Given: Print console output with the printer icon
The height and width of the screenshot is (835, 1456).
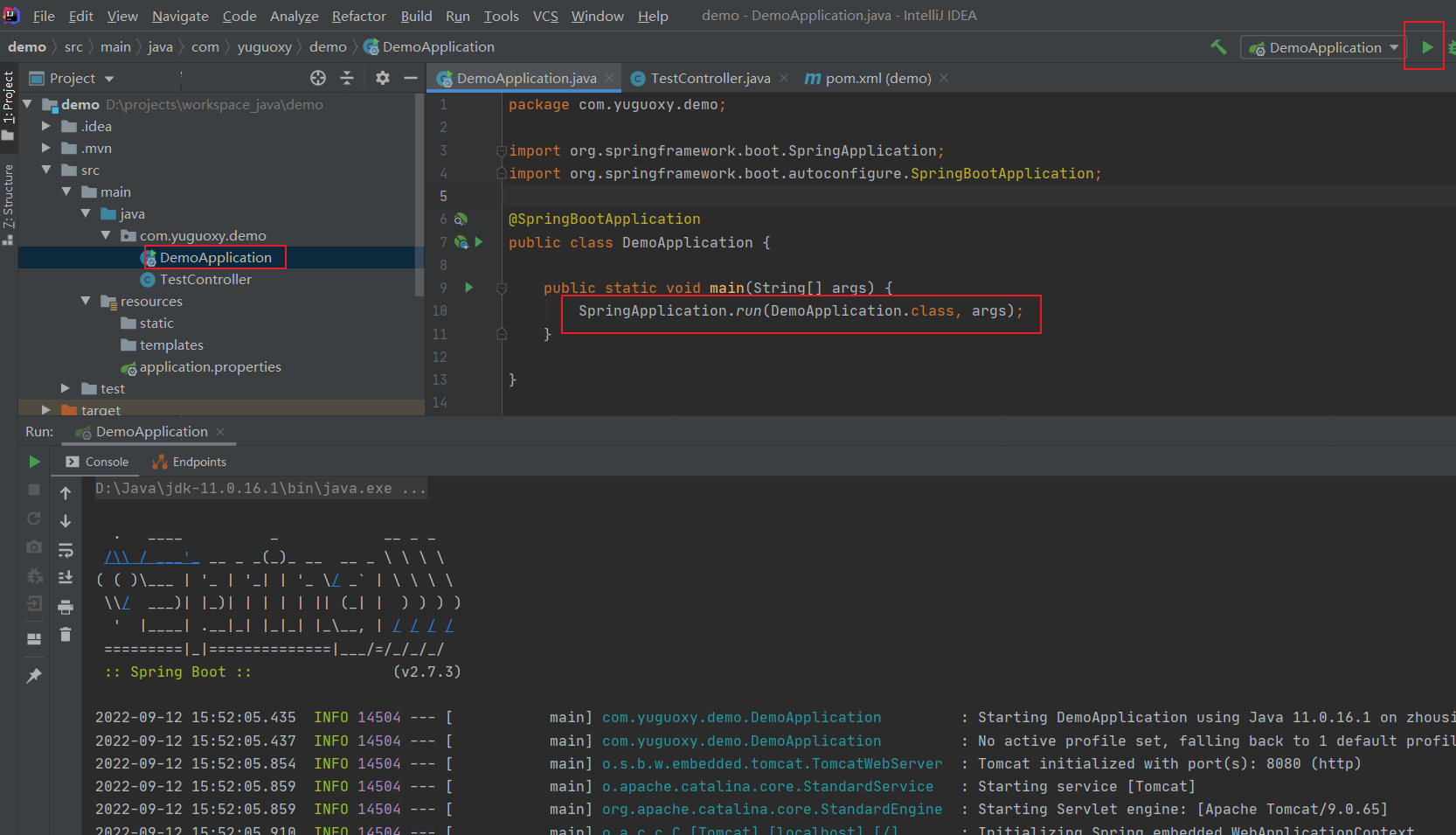Looking at the screenshot, I should (x=66, y=607).
